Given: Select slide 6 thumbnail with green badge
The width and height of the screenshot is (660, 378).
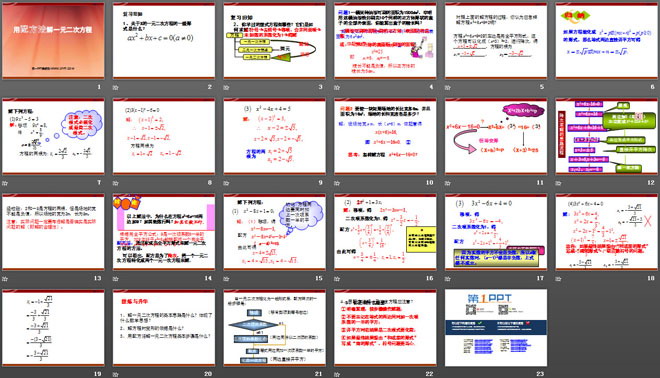Looking at the screenshot, I should click(607, 41).
